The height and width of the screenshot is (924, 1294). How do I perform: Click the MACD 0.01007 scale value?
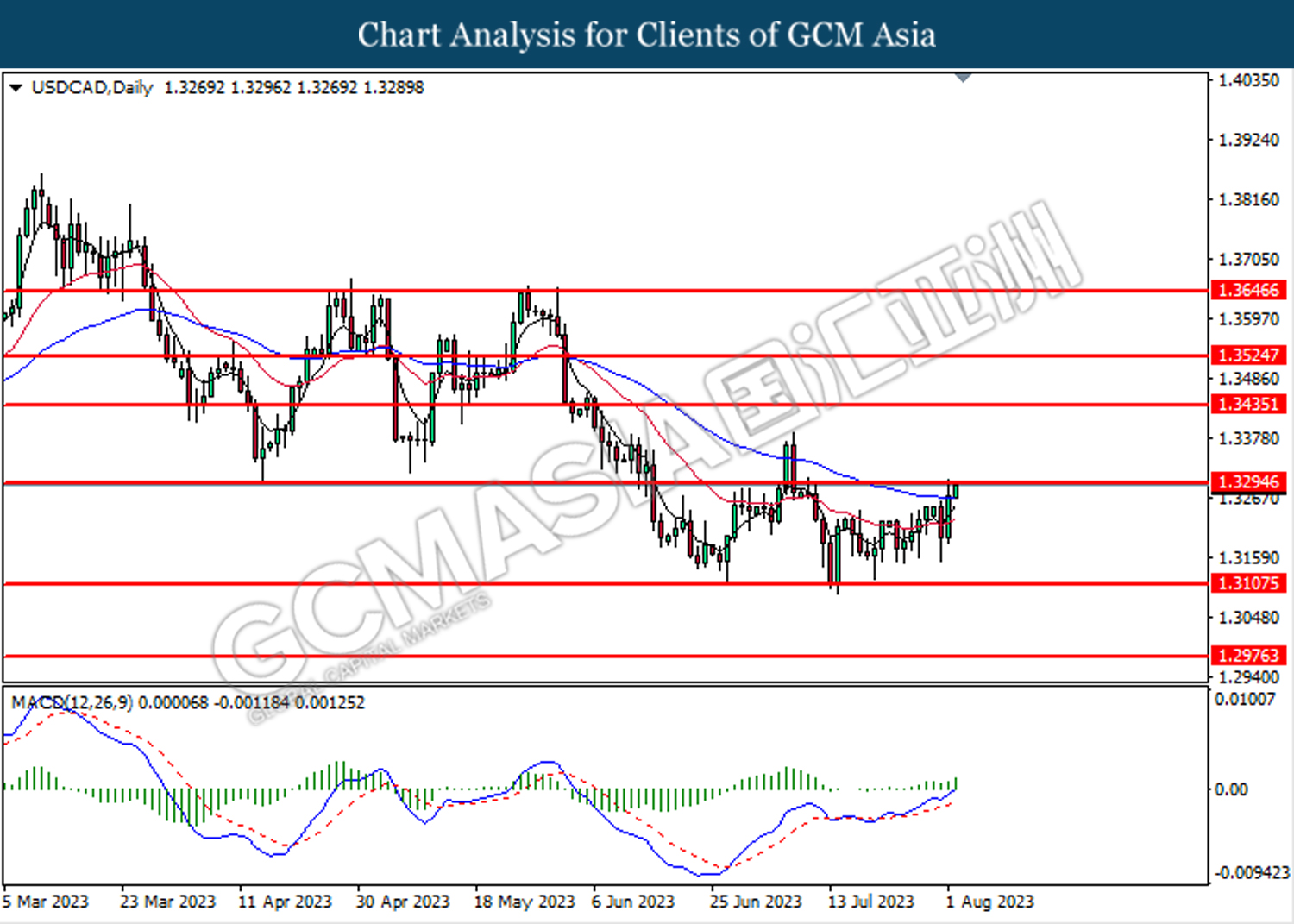(1245, 699)
